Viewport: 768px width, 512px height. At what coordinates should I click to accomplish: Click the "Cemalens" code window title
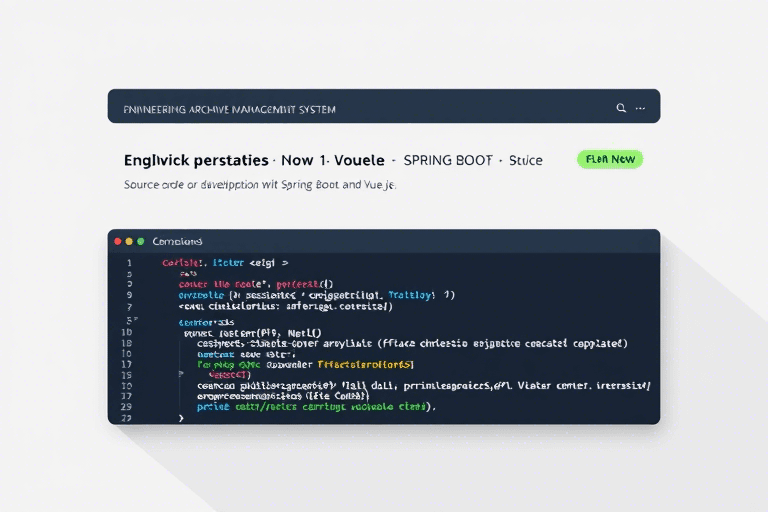[x=176, y=241]
